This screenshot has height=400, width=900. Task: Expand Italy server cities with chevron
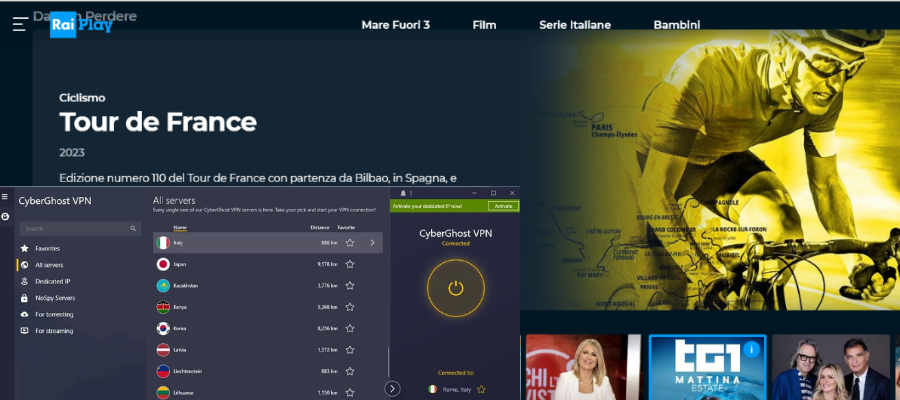click(373, 243)
